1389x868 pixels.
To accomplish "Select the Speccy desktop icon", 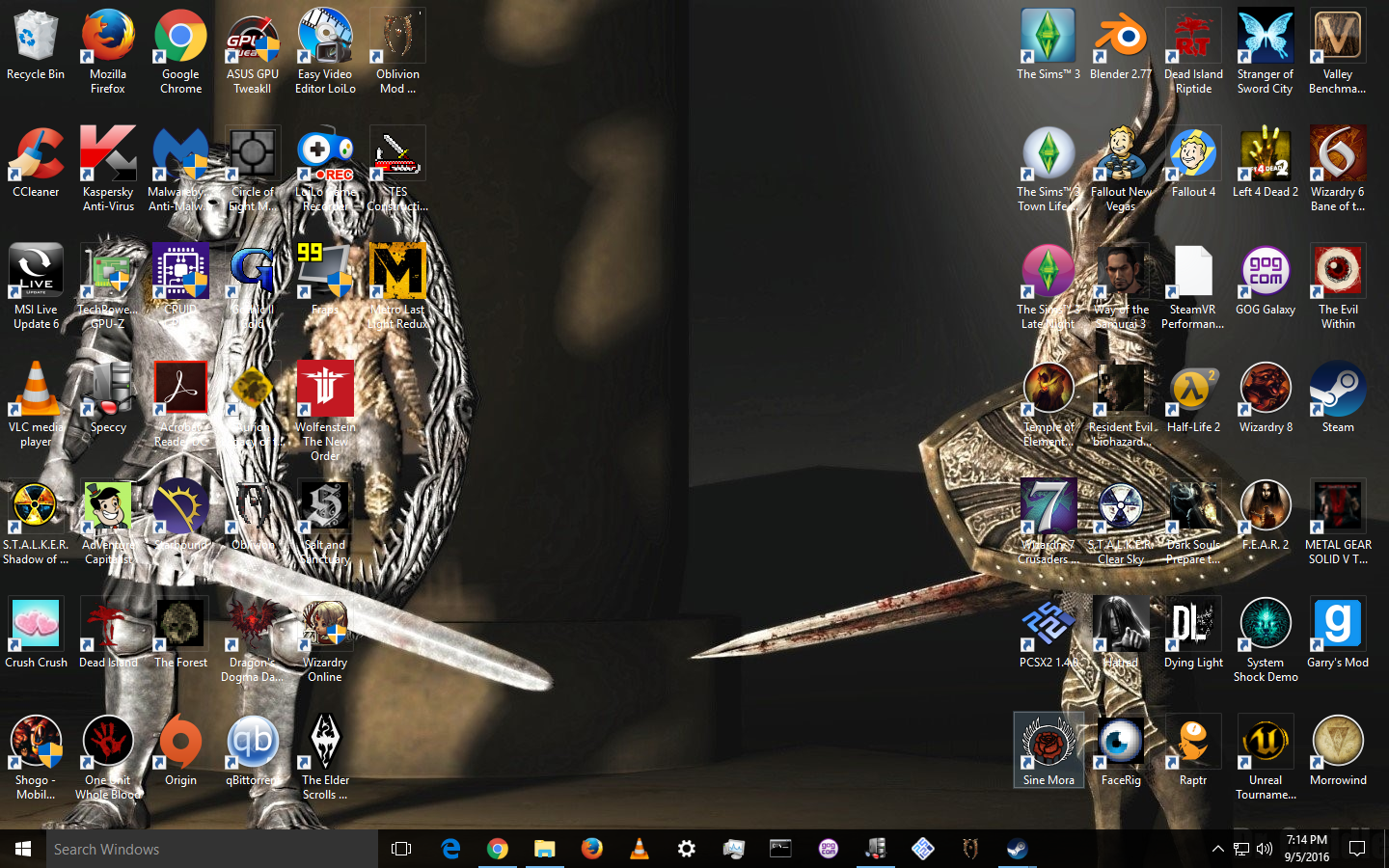I will click(108, 398).
